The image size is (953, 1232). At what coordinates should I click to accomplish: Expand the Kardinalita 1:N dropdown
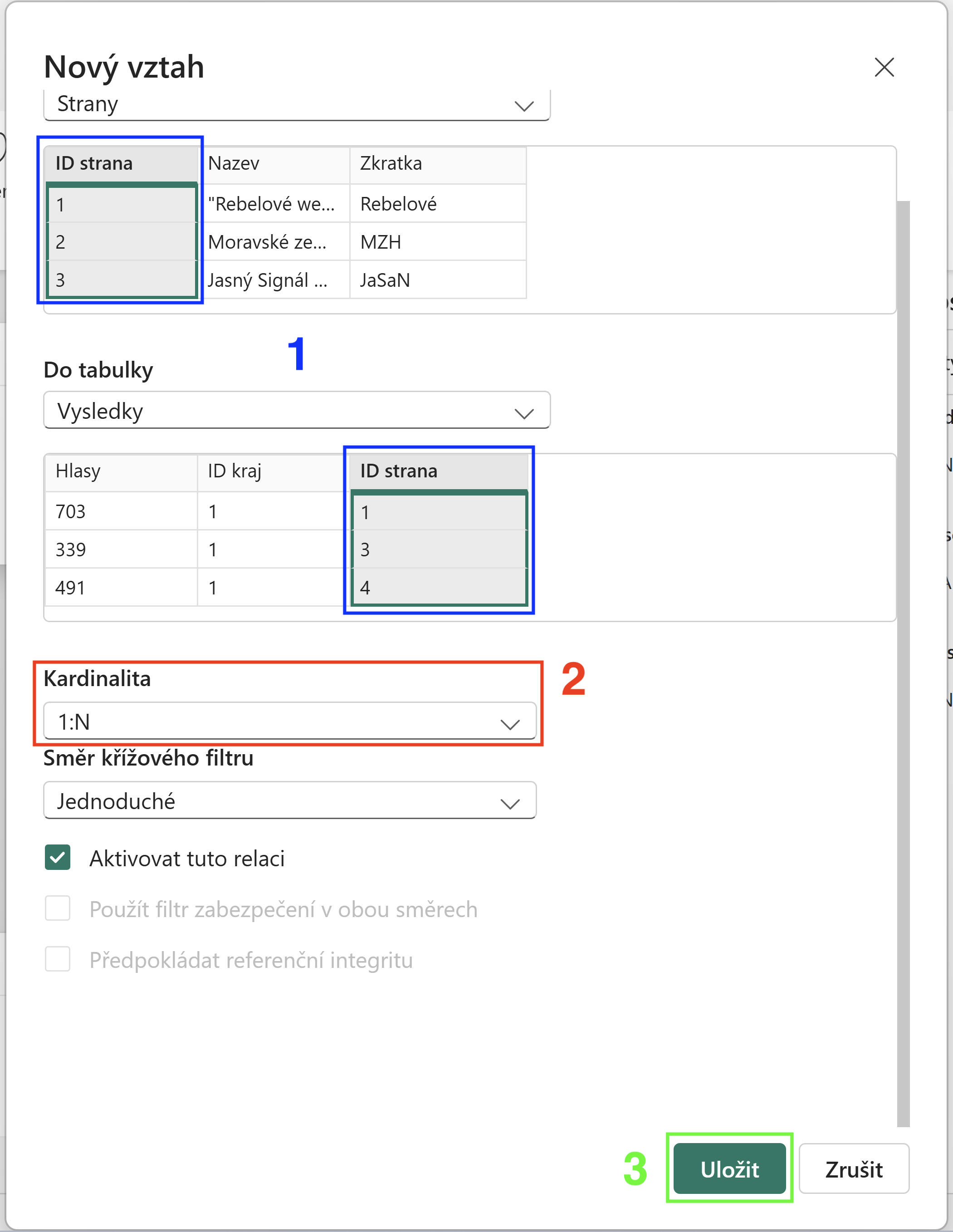[290, 722]
